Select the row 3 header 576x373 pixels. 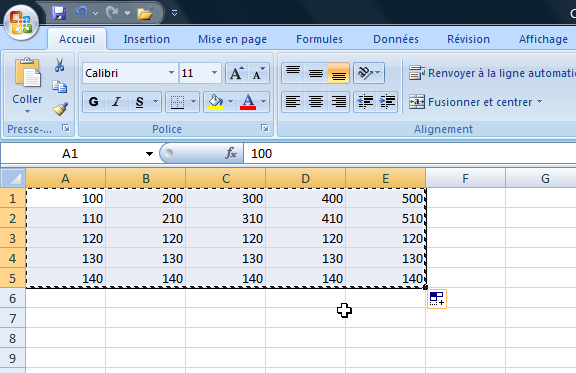click(x=13, y=238)
